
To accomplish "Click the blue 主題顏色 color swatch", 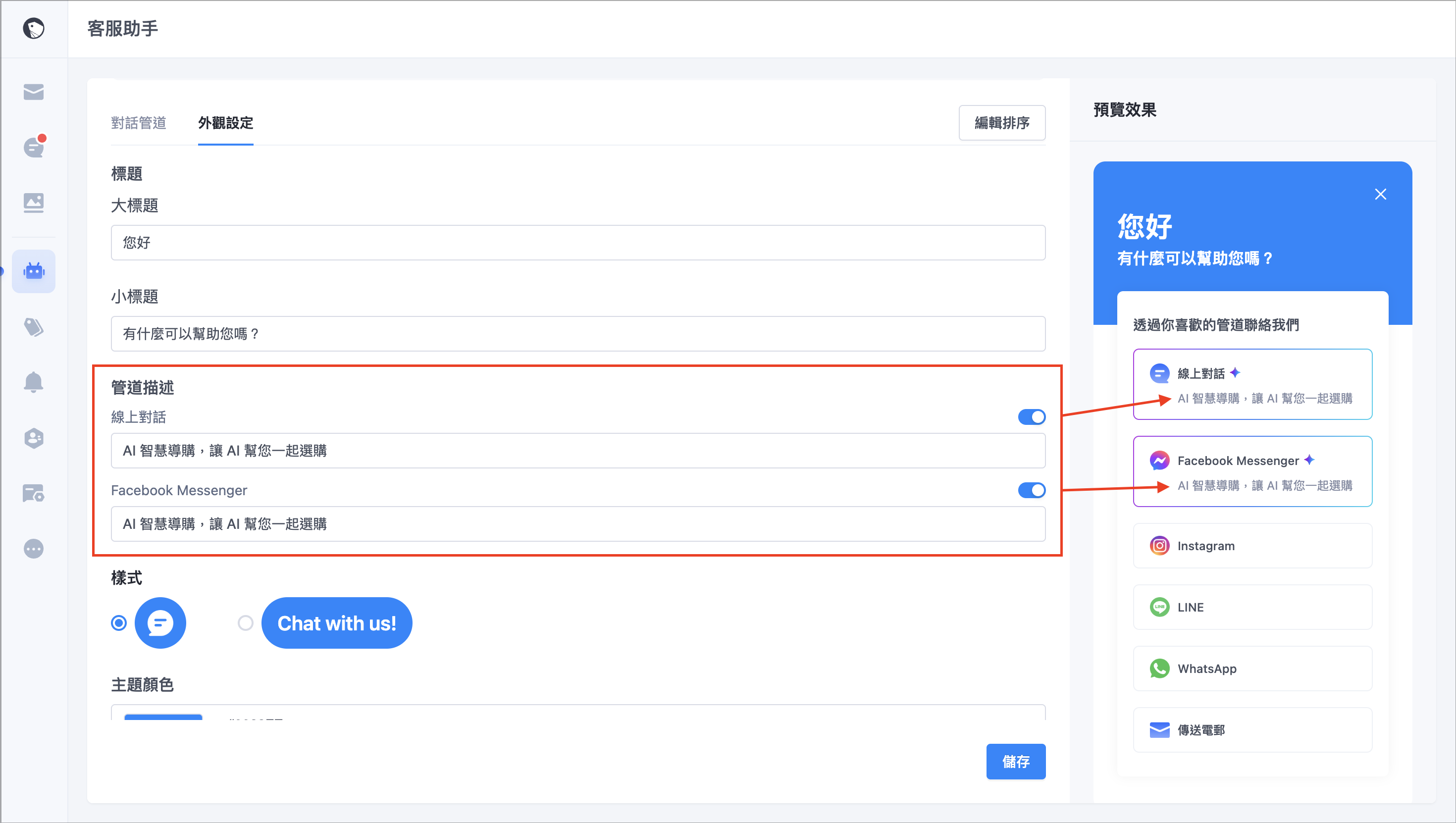I will (x=163, y=717).
